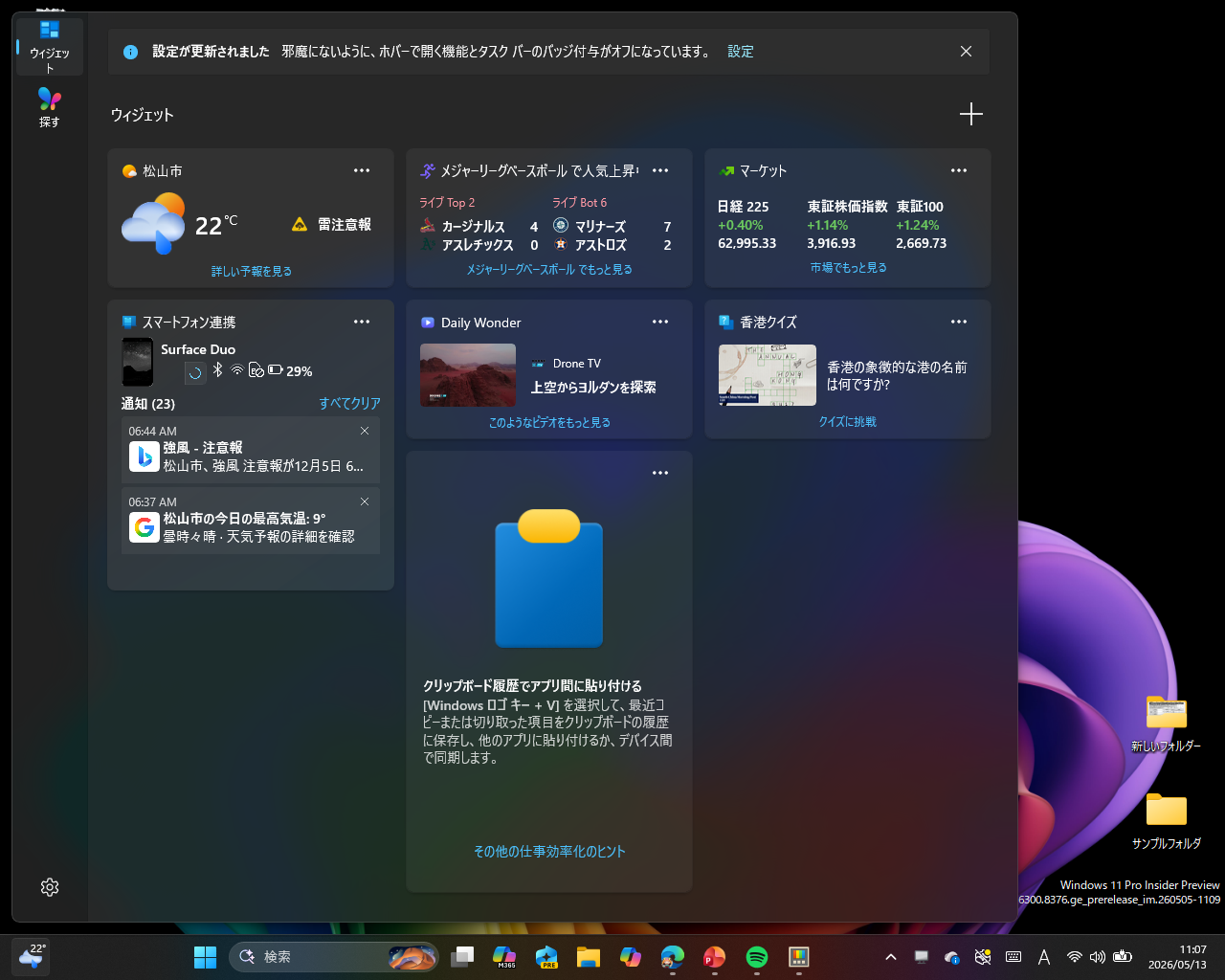Click the phone refresh sync icon

tap(195, 372)
